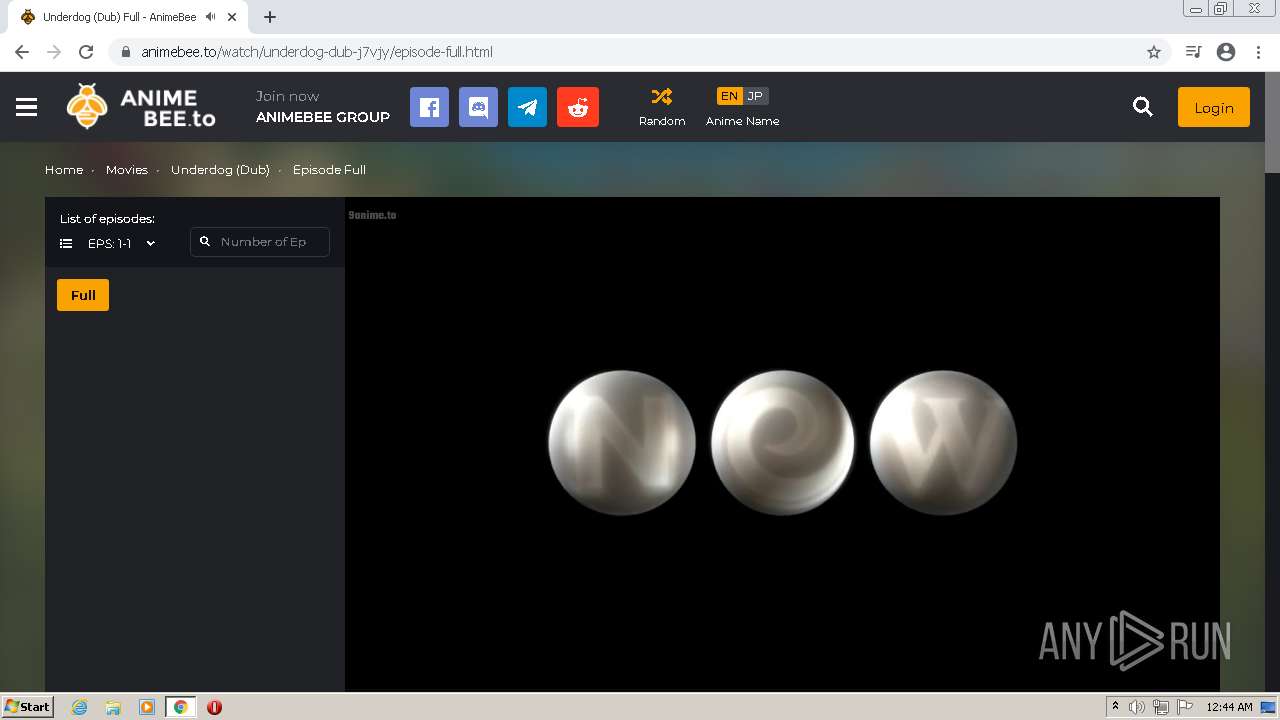Reload the current page
1280x720 pixels.
86,52
